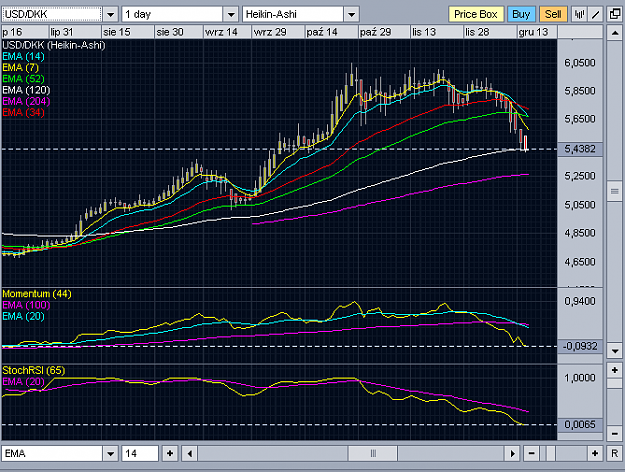625x472 pixels.
Task: Click the 1,0000 StochRSI axis label
Action: click(x=580, y=378)
